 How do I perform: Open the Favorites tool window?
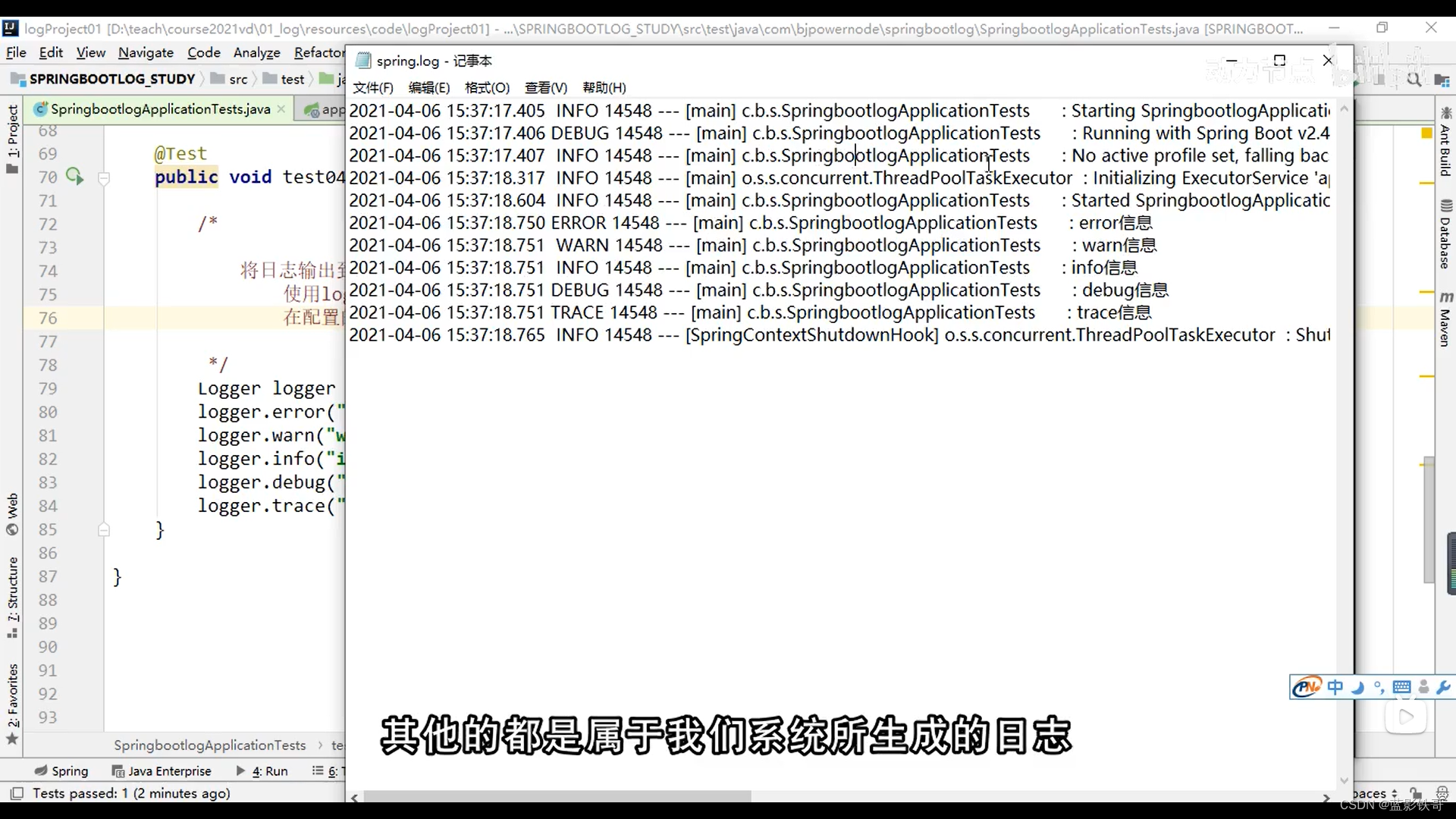tap(12, 704)
